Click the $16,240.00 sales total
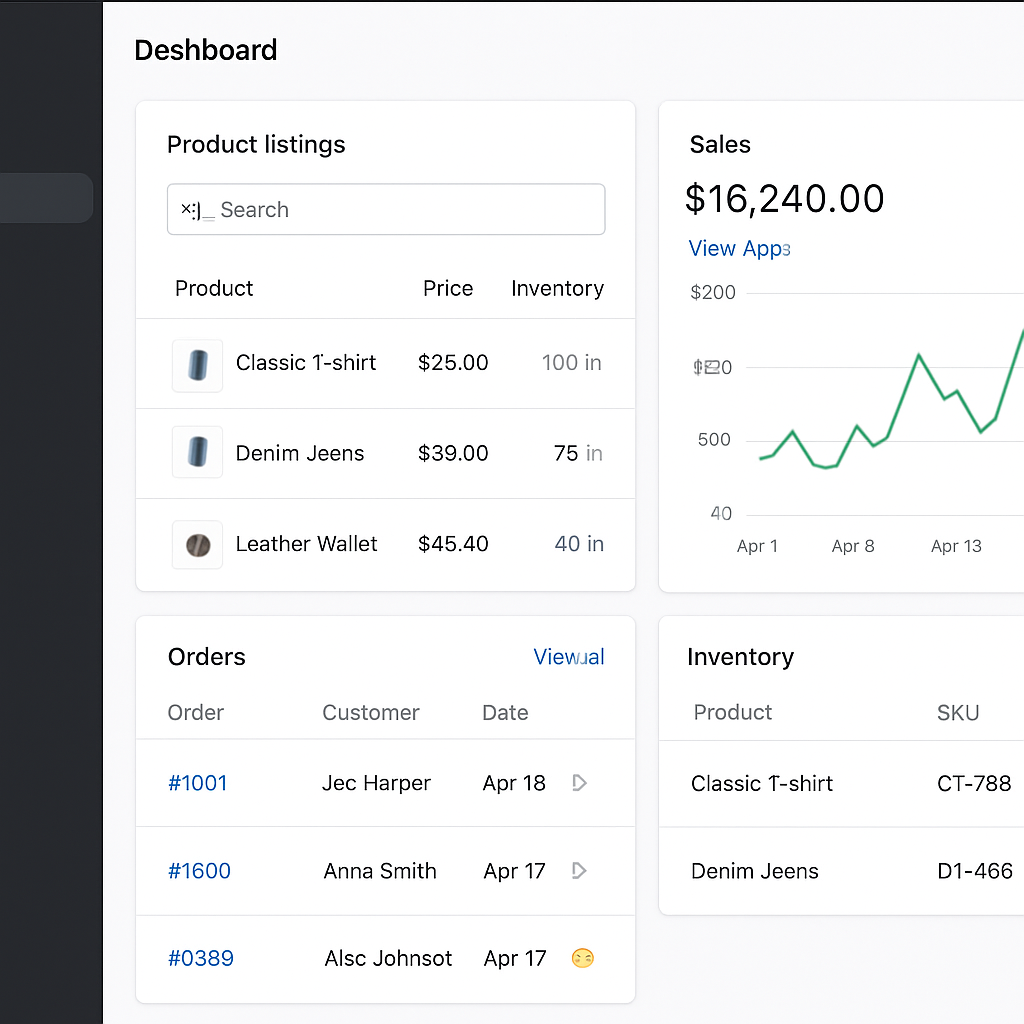The height and width of the screenshot is (1024, 1024). 784,199
